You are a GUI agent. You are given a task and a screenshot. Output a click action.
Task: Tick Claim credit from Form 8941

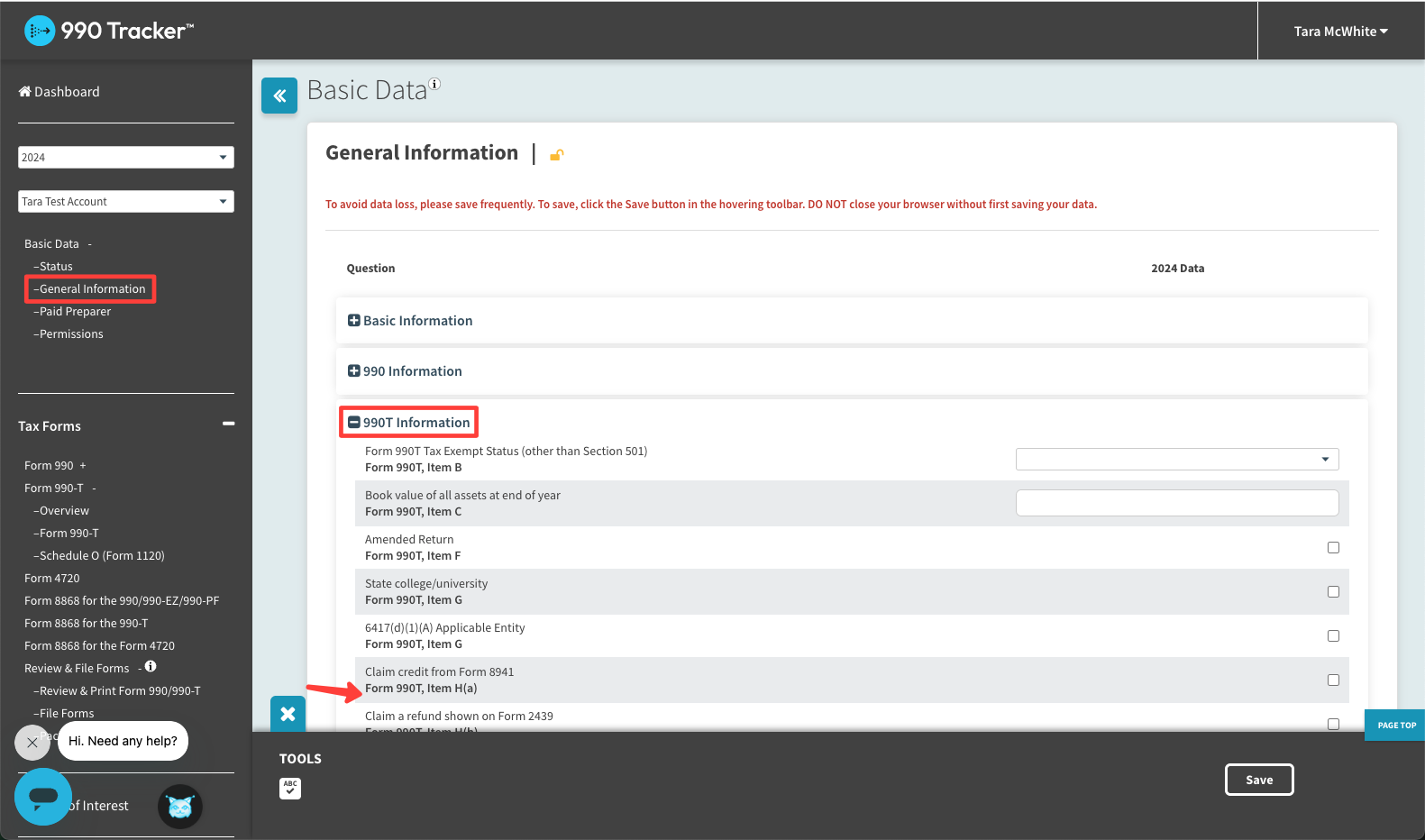(1333, 680)
